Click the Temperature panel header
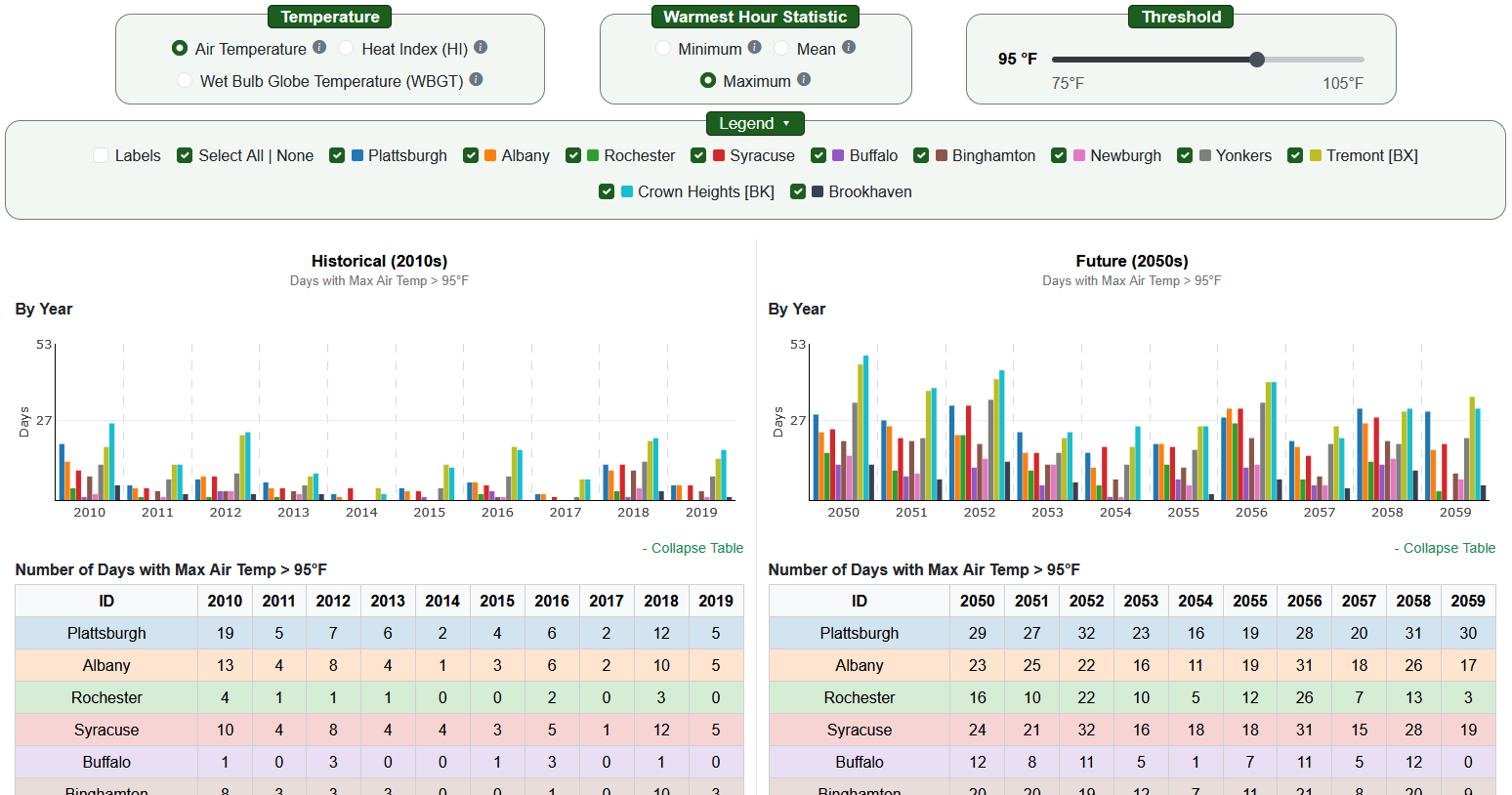The height and width of the screenshot is (795, 1512). (330, 17)
